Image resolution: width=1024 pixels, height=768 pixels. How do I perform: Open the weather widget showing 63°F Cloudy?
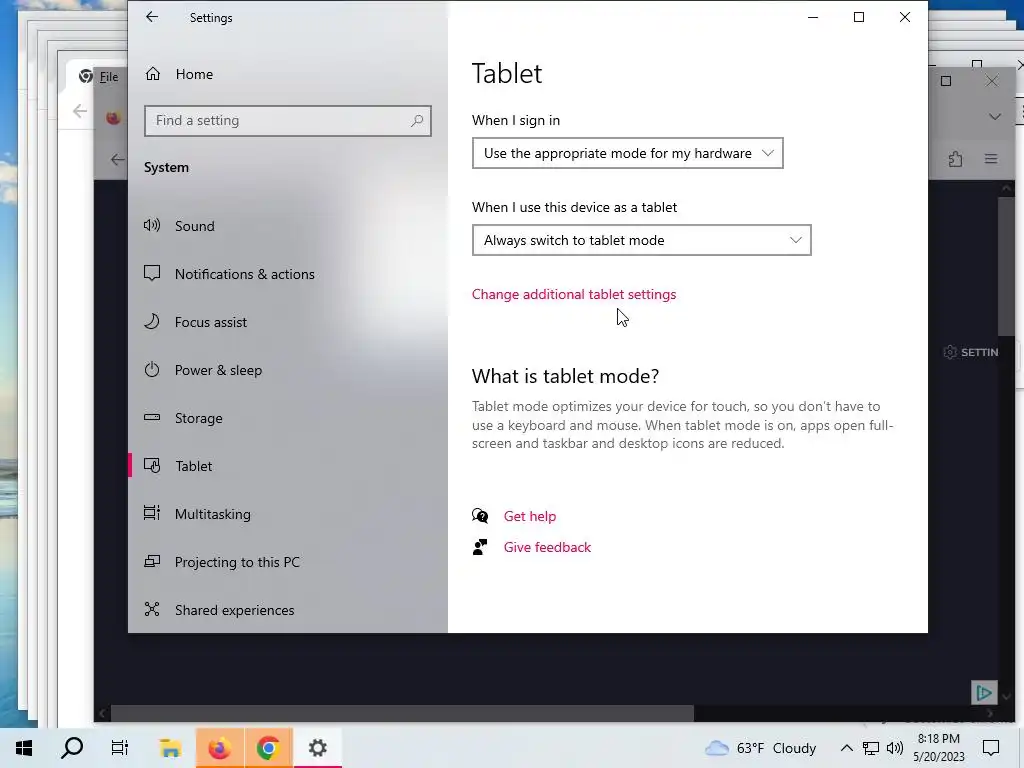coord(761,748)
